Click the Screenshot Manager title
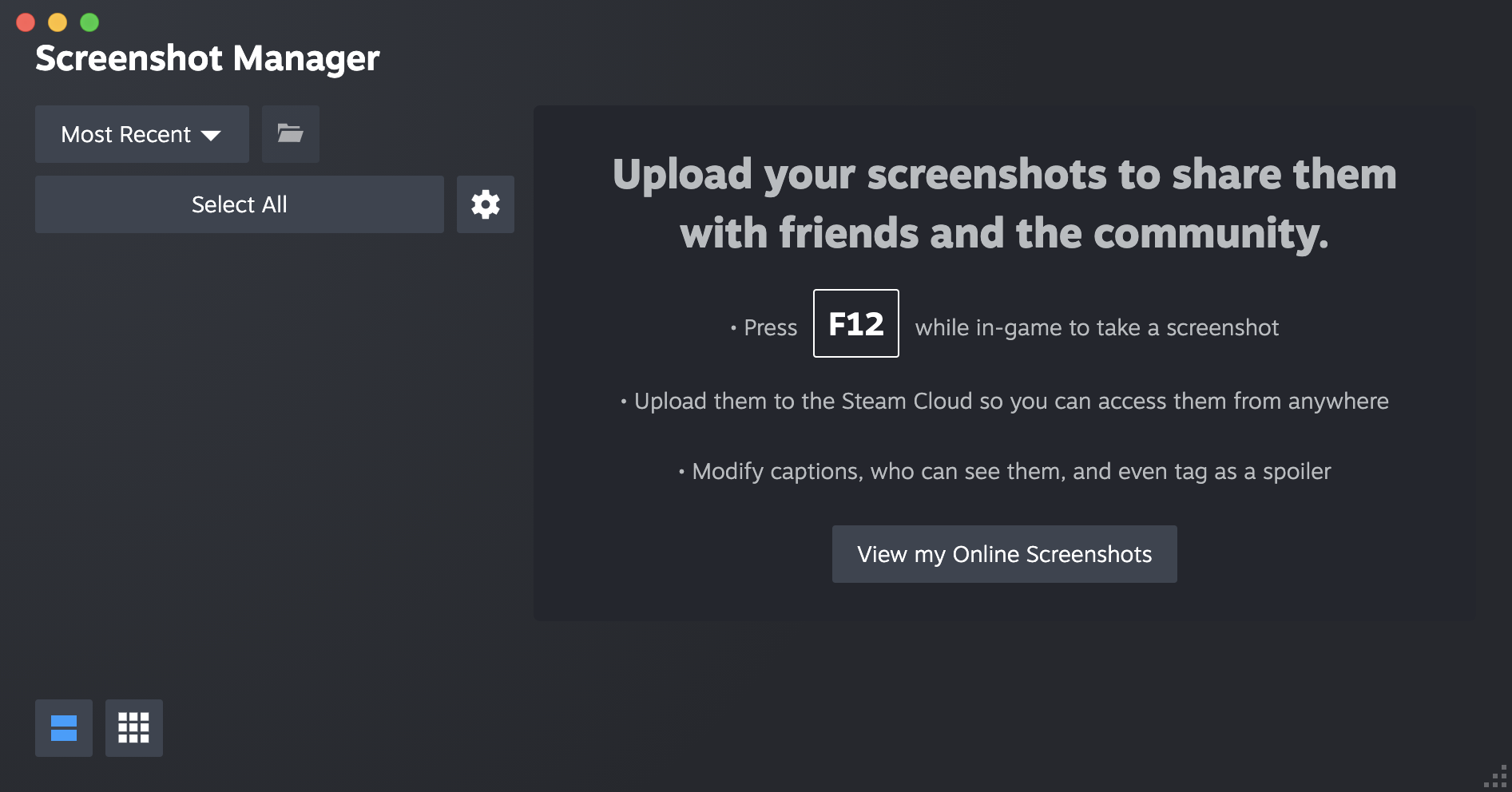The width and height of the screenshot is (1512, 792). pos(208,58)
